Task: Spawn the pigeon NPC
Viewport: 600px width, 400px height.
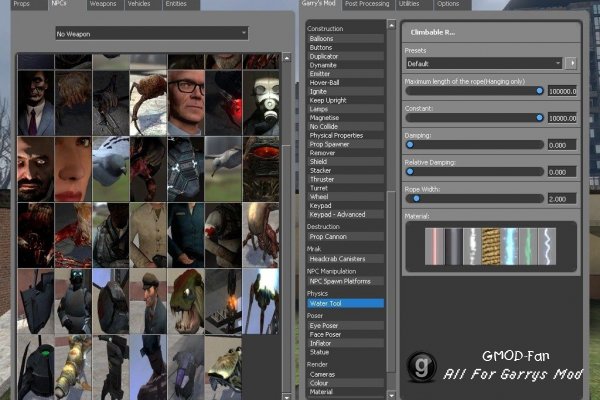Action: point(111,169)
